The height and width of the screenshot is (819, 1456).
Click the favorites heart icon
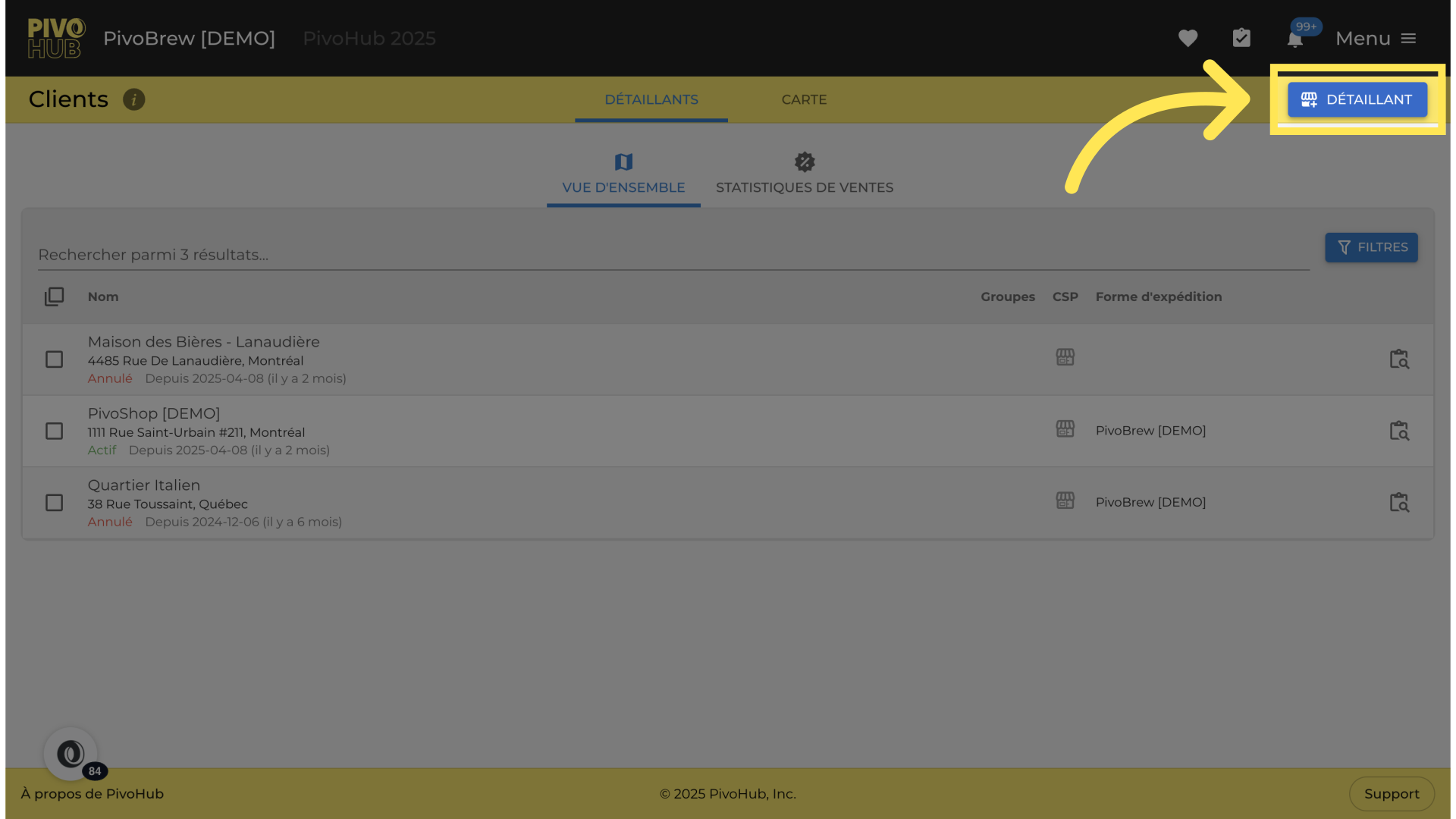point(1188,38)
